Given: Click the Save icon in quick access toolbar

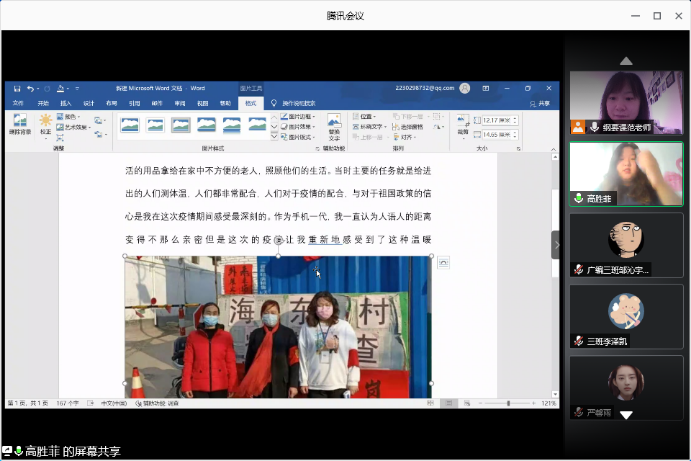Looking at the screenshot, I should tap(18, 88).
